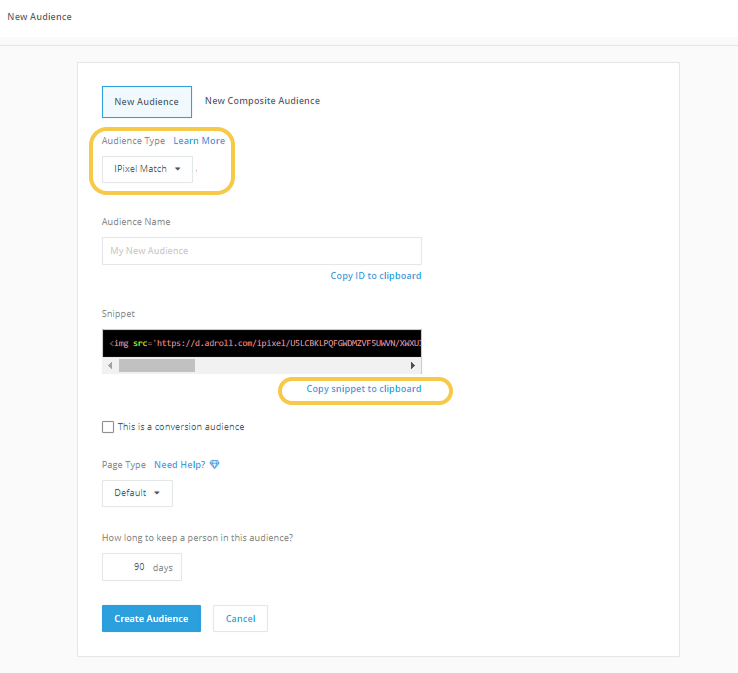Click the 'This is a conversion audience' label
This screenshot has height=673, width=738.
click(x=181, y=427)
